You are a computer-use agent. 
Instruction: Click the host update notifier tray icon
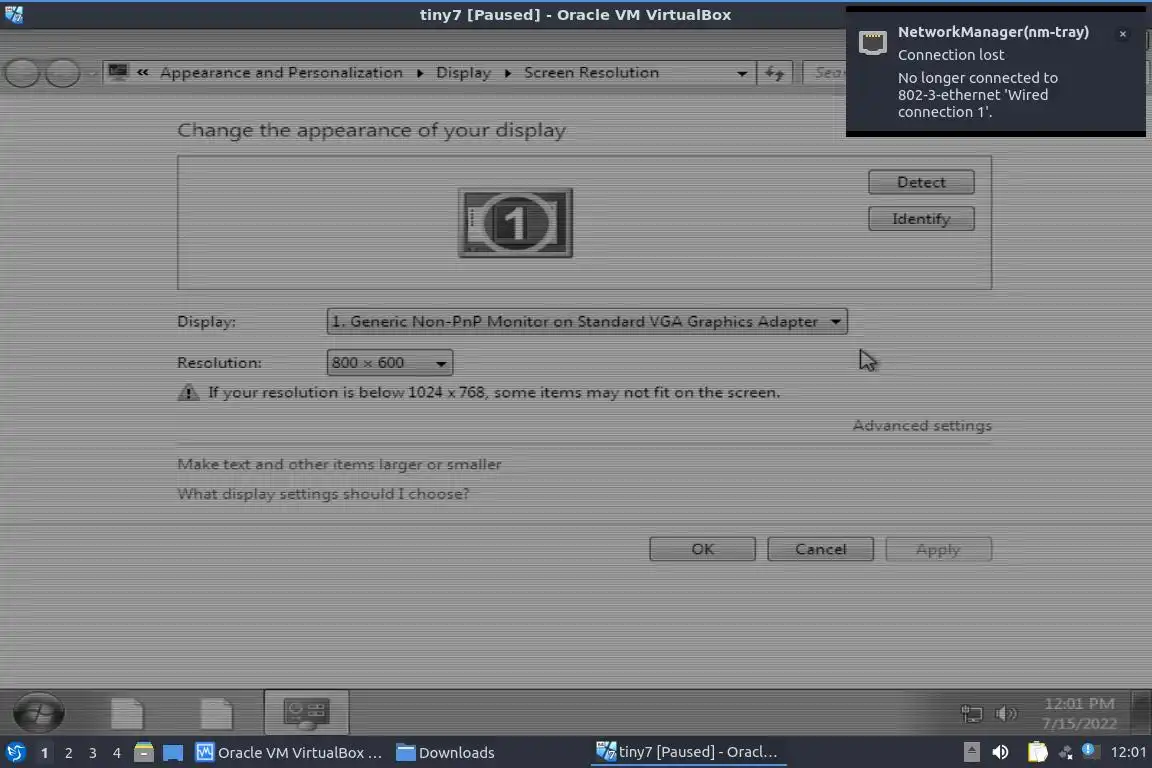[1090, 751]
